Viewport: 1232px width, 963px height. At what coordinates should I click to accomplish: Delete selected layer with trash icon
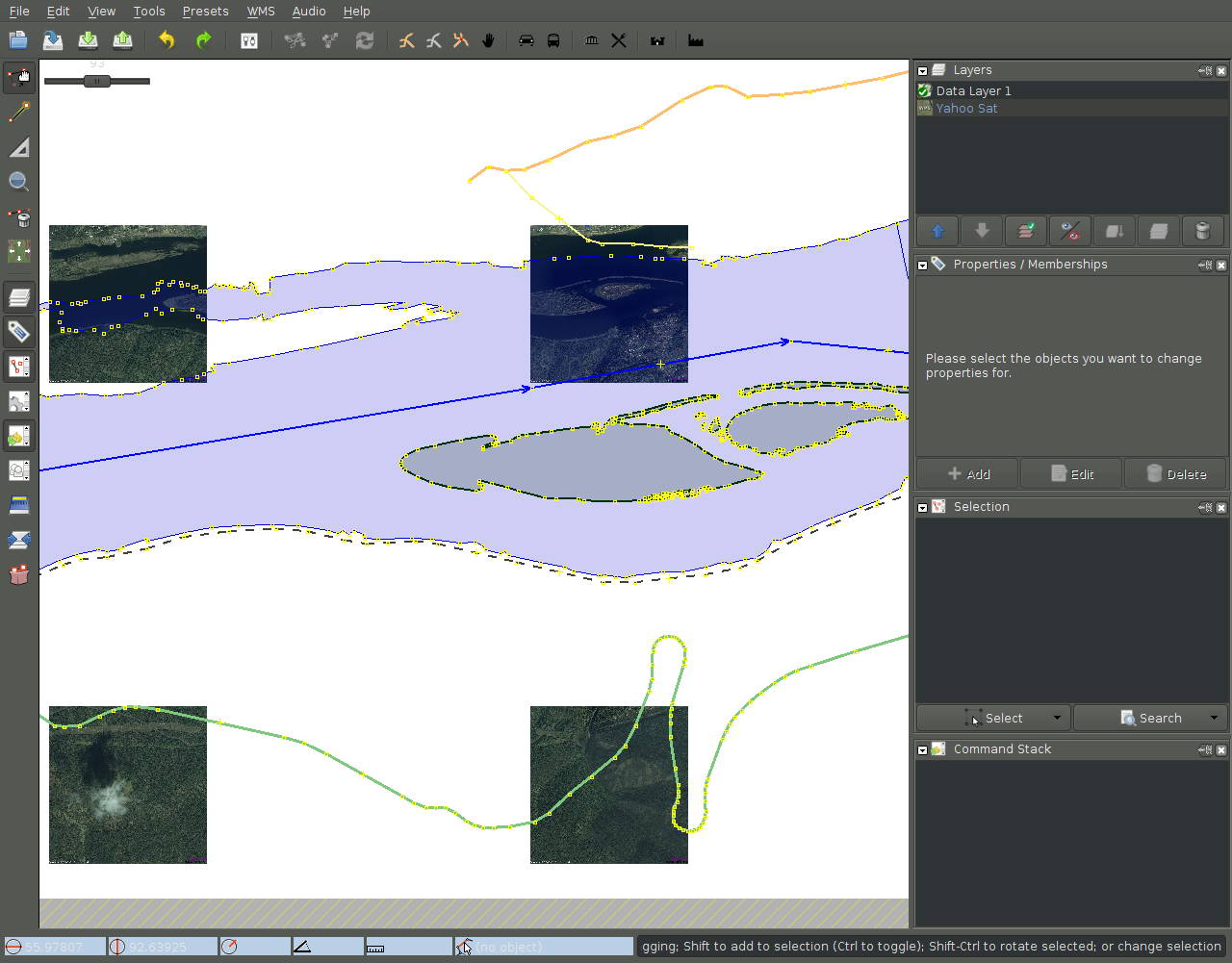click(x=1202, y=231)
